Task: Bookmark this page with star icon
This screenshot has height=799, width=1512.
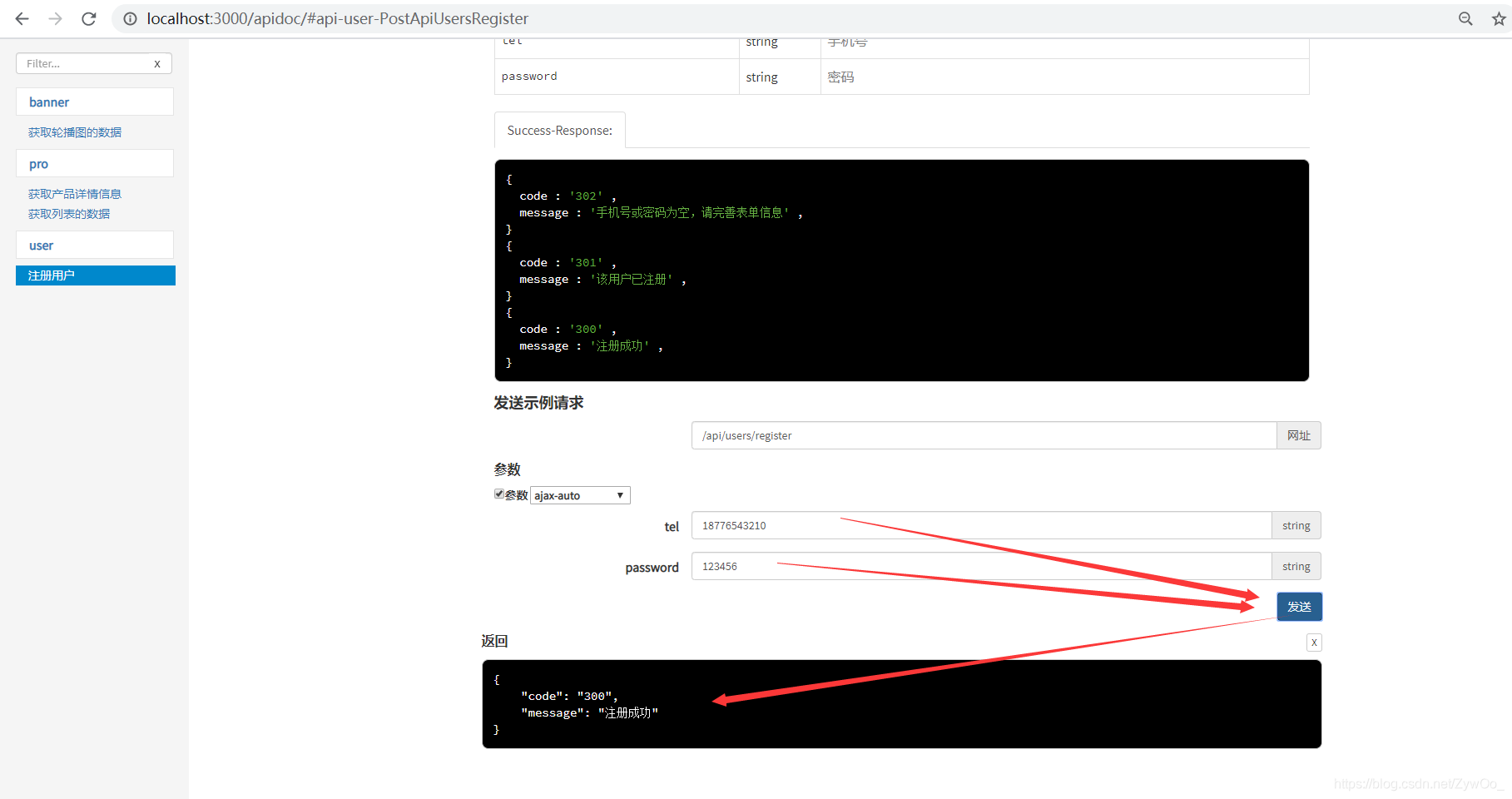Action: click(x=1499, y=18)
